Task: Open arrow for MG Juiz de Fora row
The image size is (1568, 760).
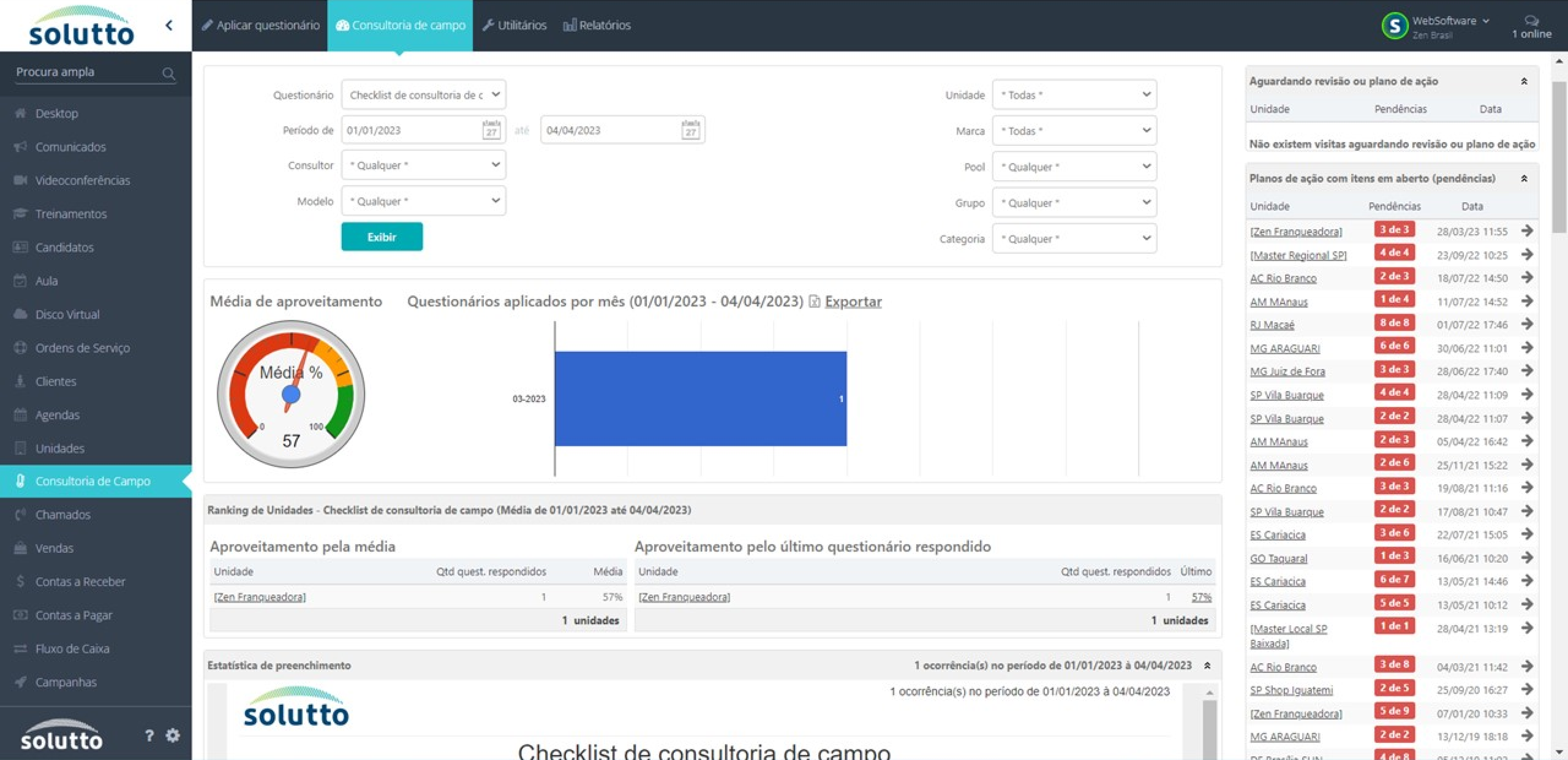Action: coord(1527,370)
